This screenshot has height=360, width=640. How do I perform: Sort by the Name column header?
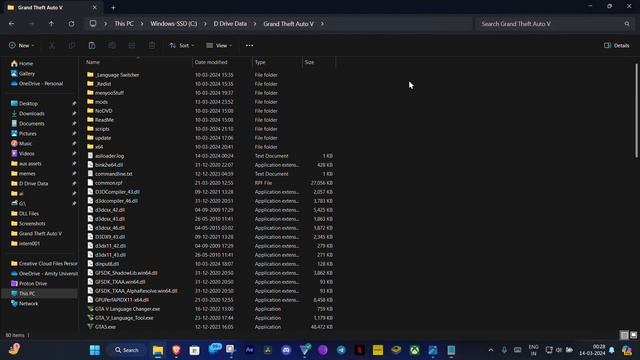(x=138, y=62)
